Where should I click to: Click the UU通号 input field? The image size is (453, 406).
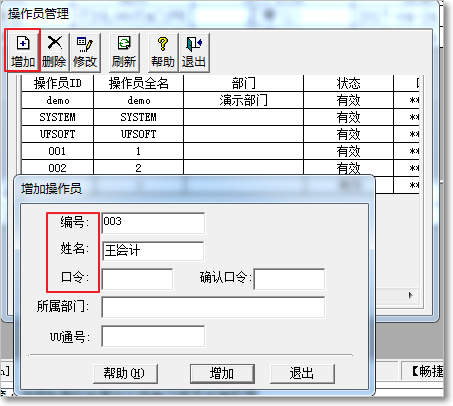point(153,336)
